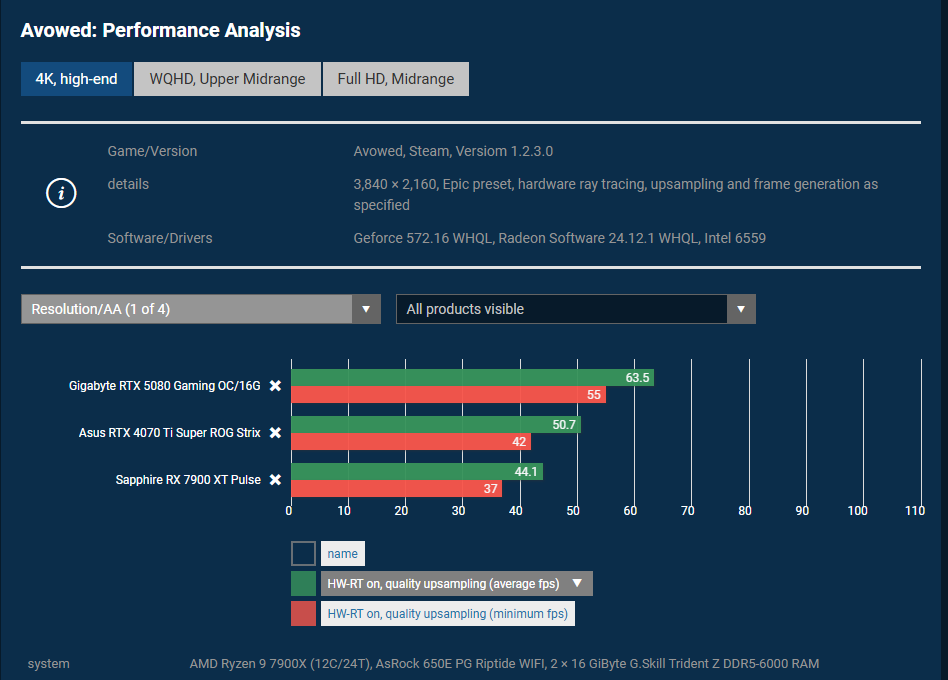Click the green 63.5 bar for RTX 5080
The height and width of the screenshot is (680, 948).
click(x=472, y=378)
